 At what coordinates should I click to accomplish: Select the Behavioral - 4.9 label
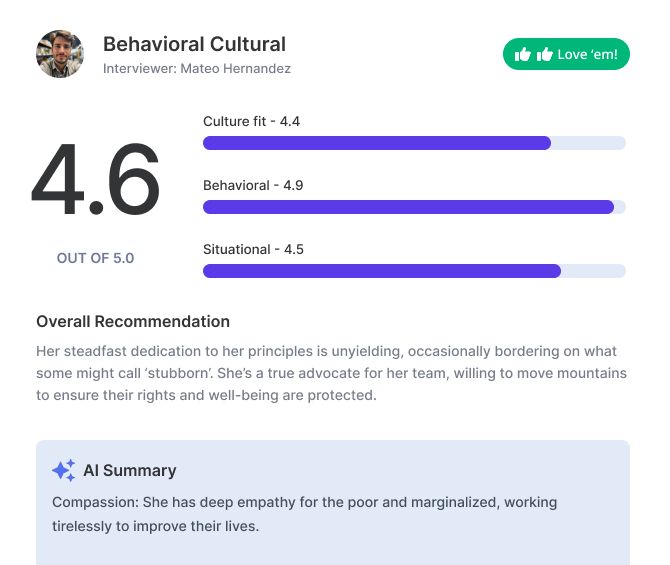(253, 185)
